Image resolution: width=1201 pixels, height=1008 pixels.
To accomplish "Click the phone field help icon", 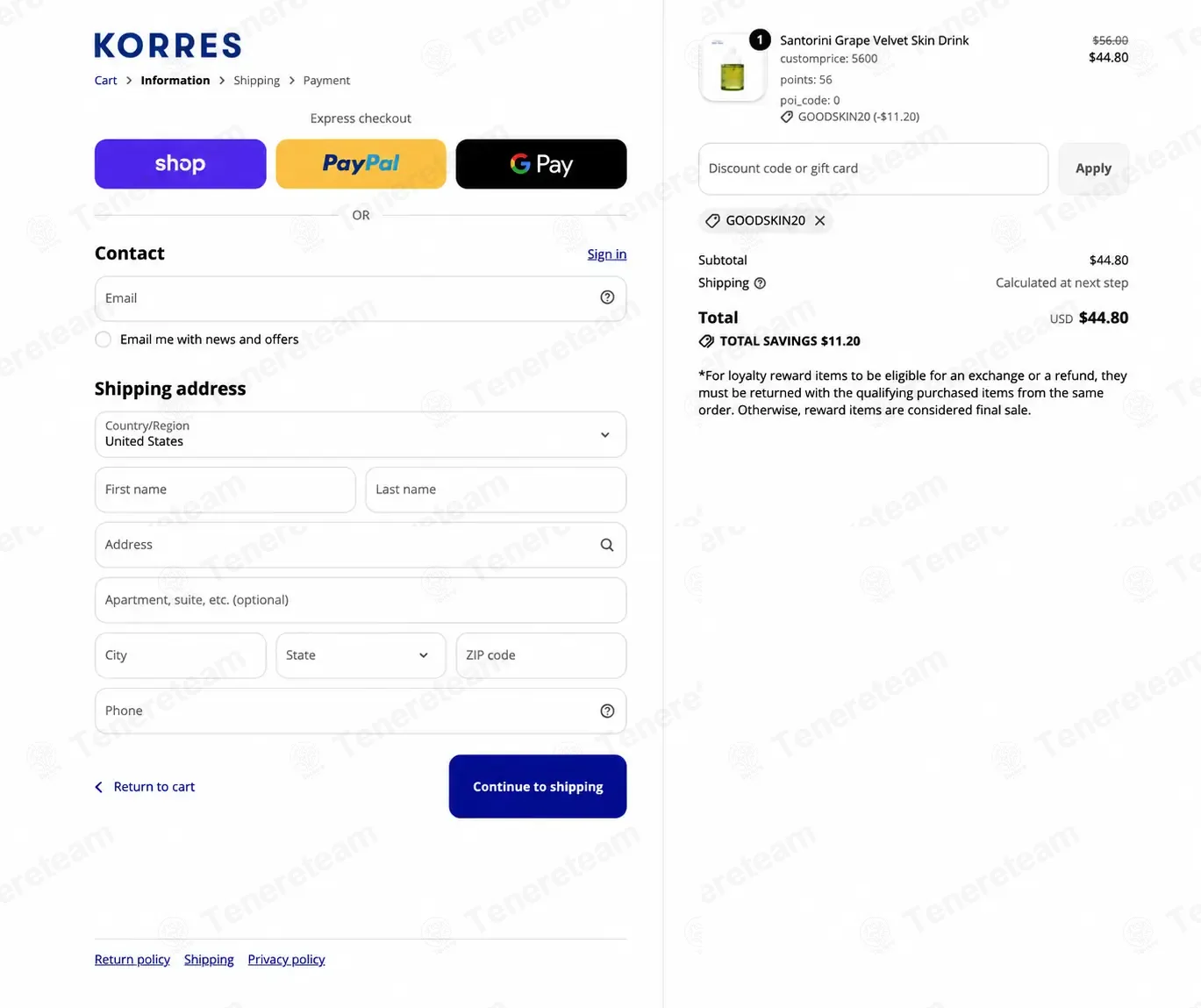I will (607, 711).
